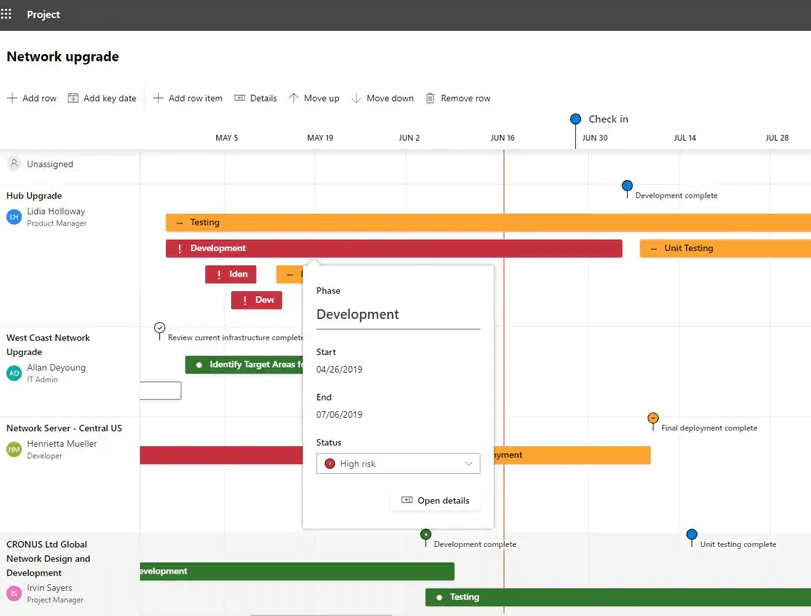
Task: Click the Unassigned row label
Action: 50,164
